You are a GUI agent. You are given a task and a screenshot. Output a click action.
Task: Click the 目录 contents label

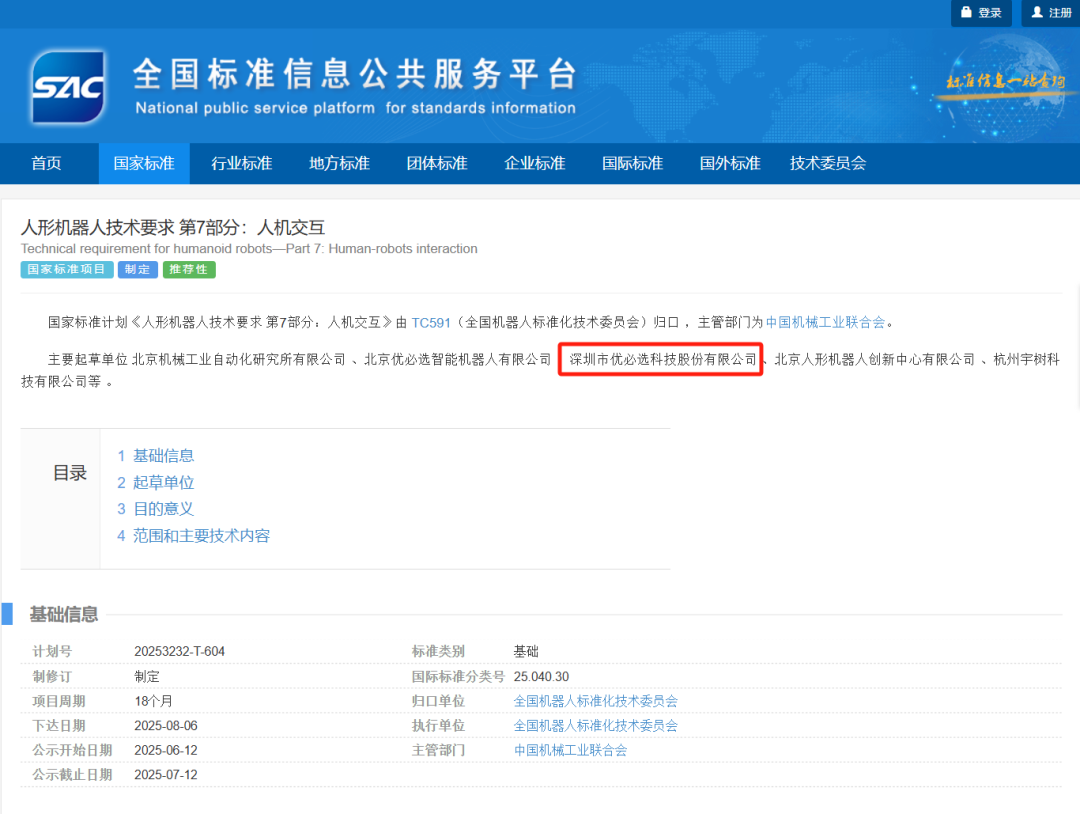pos(70,473)
